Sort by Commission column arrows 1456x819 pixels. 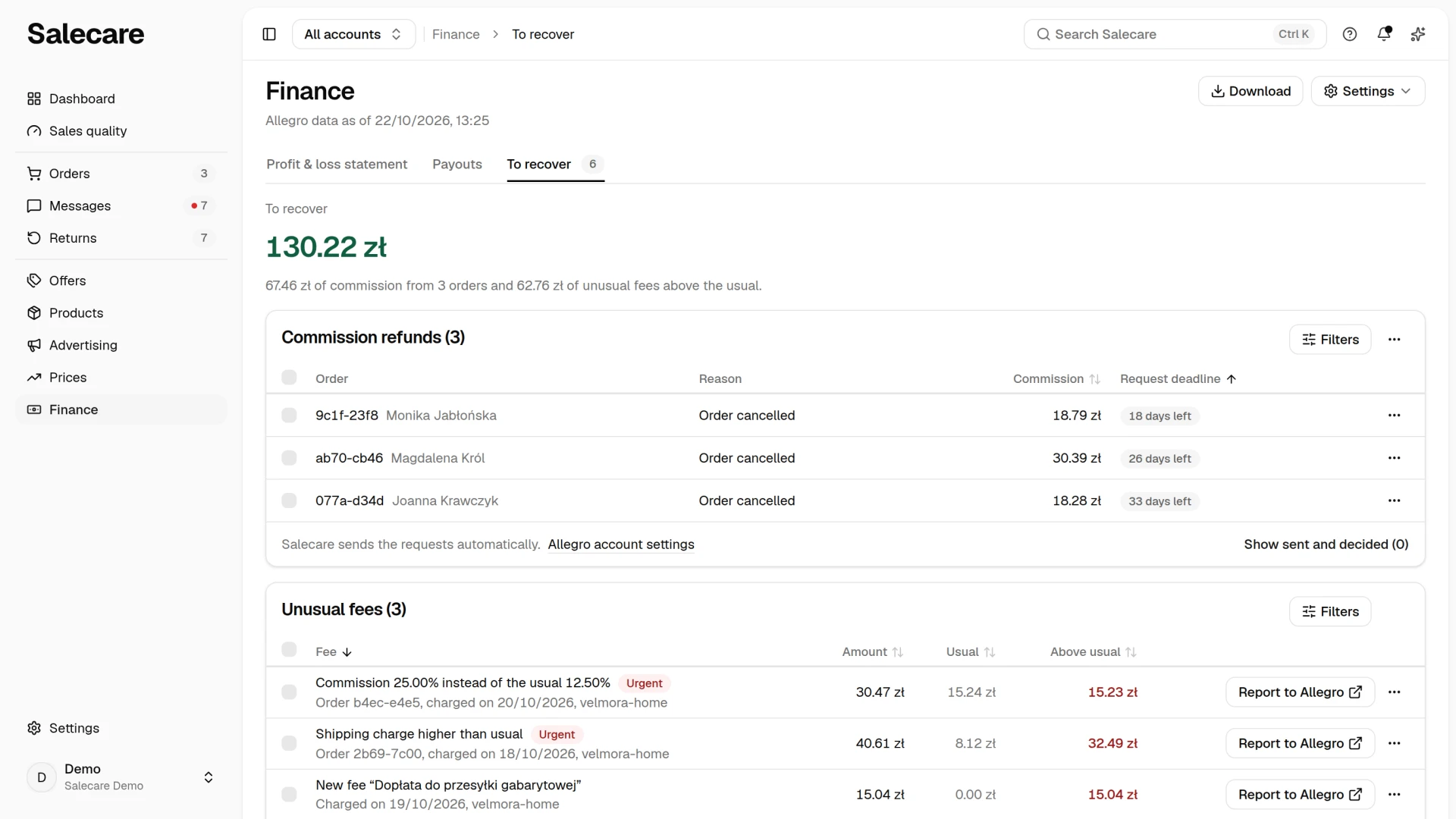pyautogui.click(x=1094, y=379)
